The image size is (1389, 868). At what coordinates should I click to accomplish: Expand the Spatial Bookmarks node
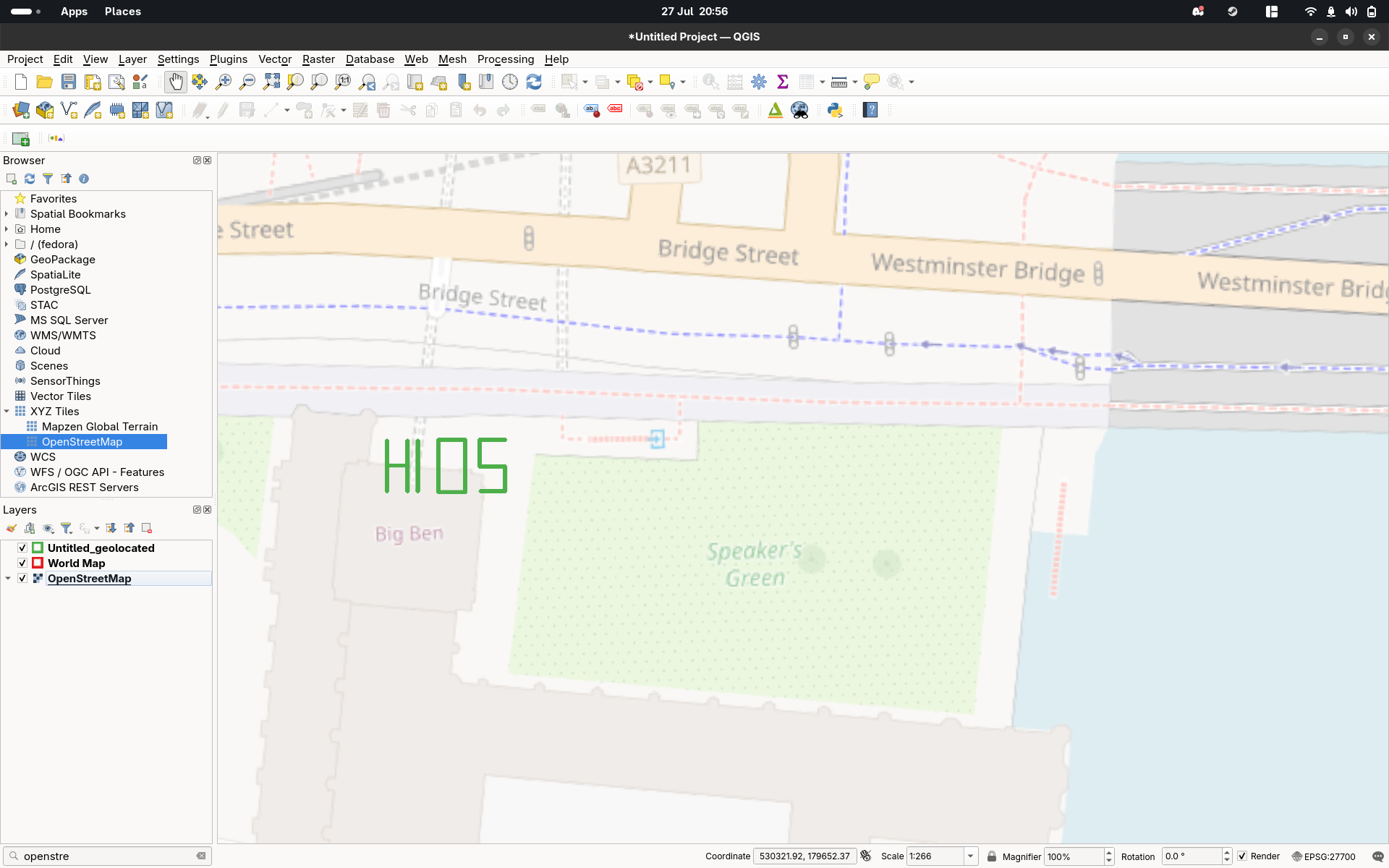click(7, 214)
